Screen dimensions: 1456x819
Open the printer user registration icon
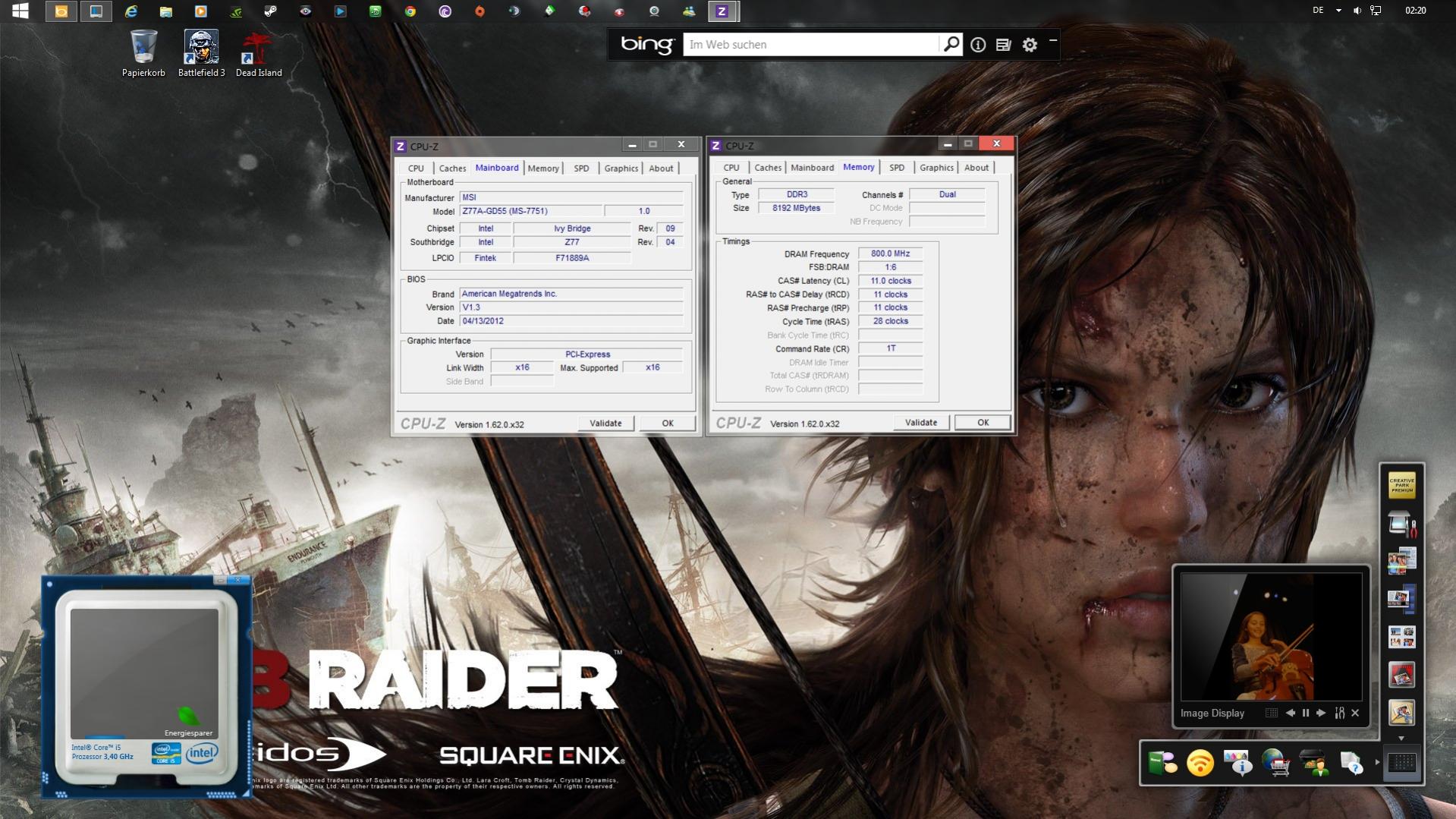pos(1314,763)
